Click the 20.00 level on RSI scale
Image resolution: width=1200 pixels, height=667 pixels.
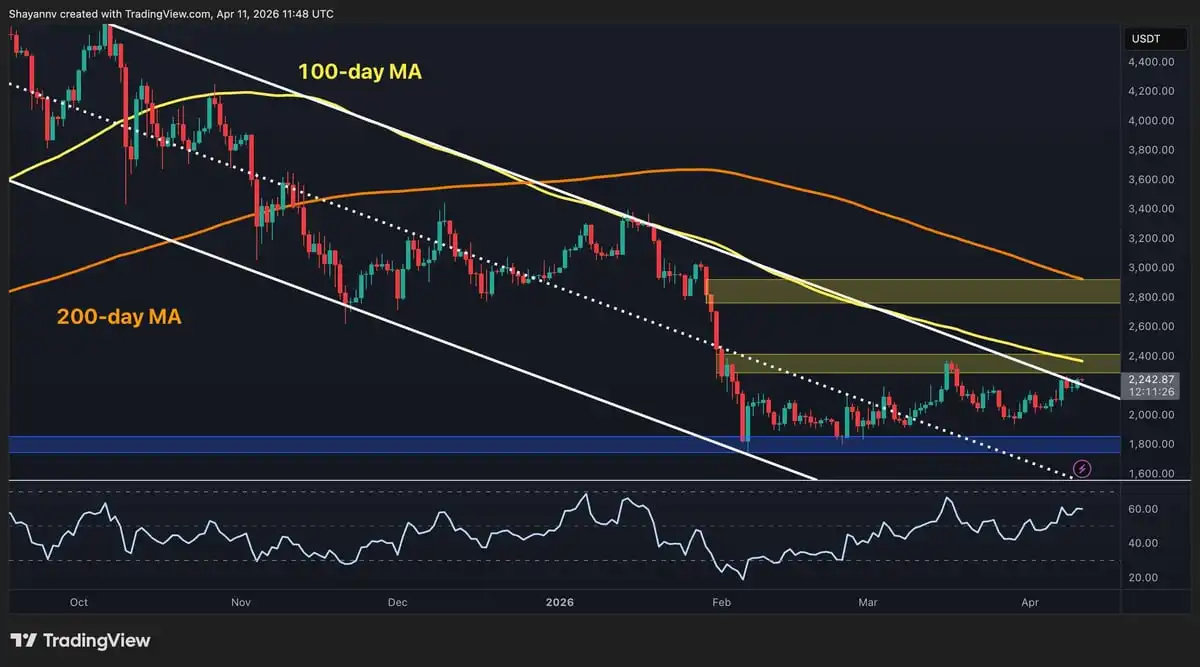tap(1143, 578)
